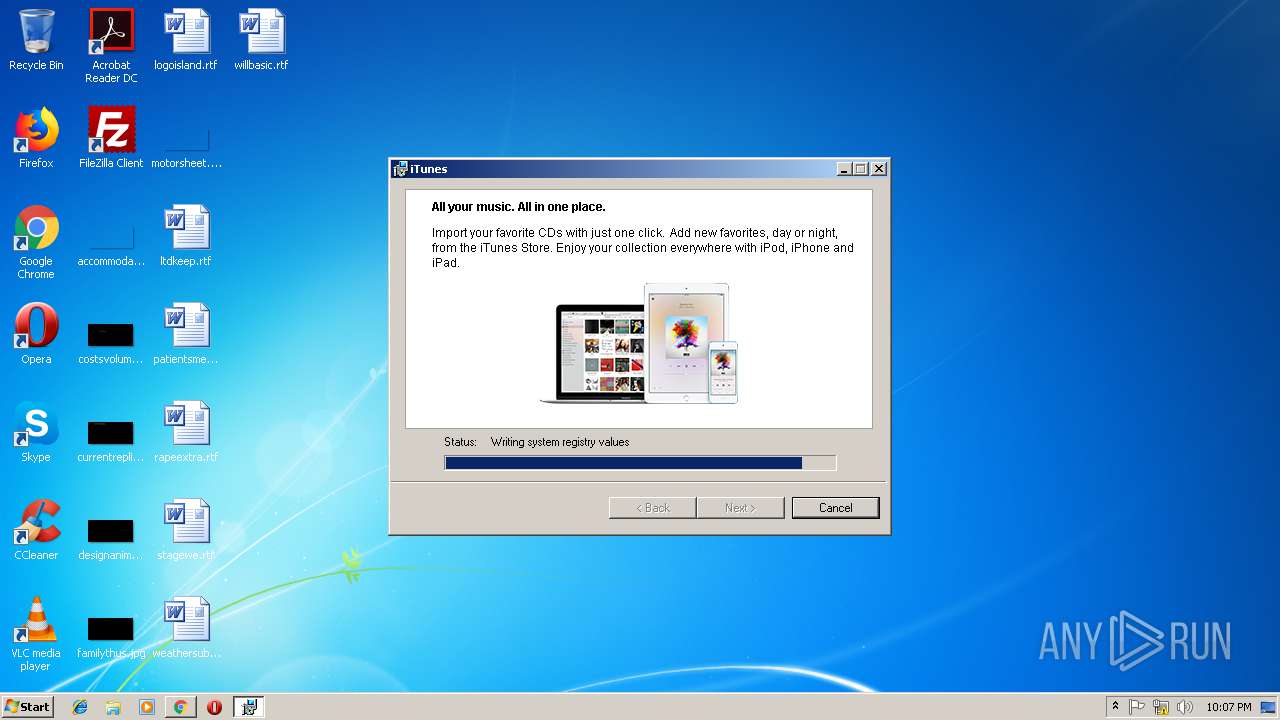Open Acrobat Reader DC shortcut
Screen dimensions: 1280x720
(111, 46)
